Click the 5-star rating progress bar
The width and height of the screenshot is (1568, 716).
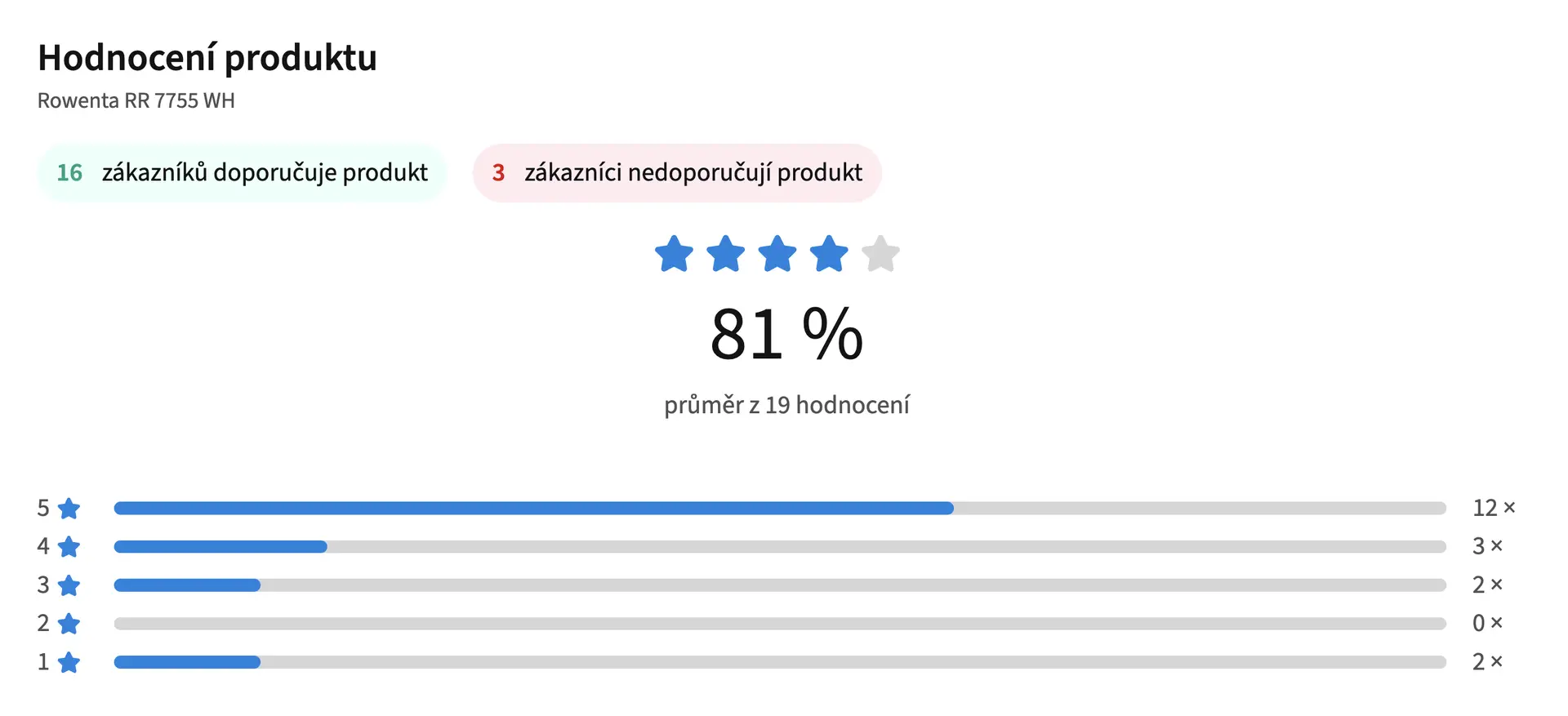780,509
